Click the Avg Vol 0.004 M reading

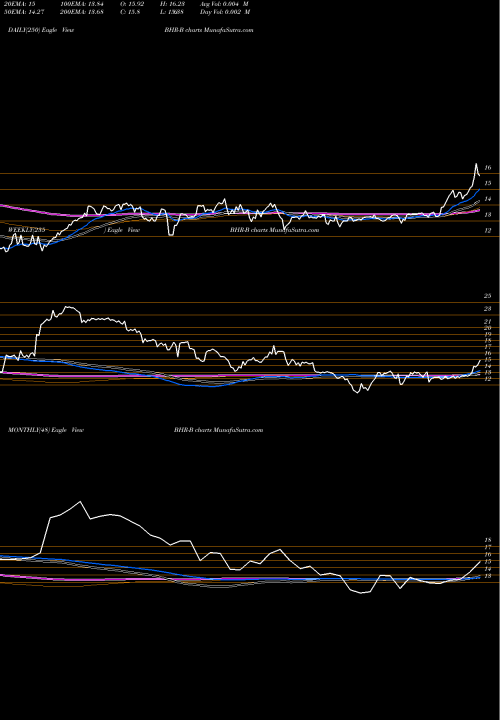(x=225, y=4)
